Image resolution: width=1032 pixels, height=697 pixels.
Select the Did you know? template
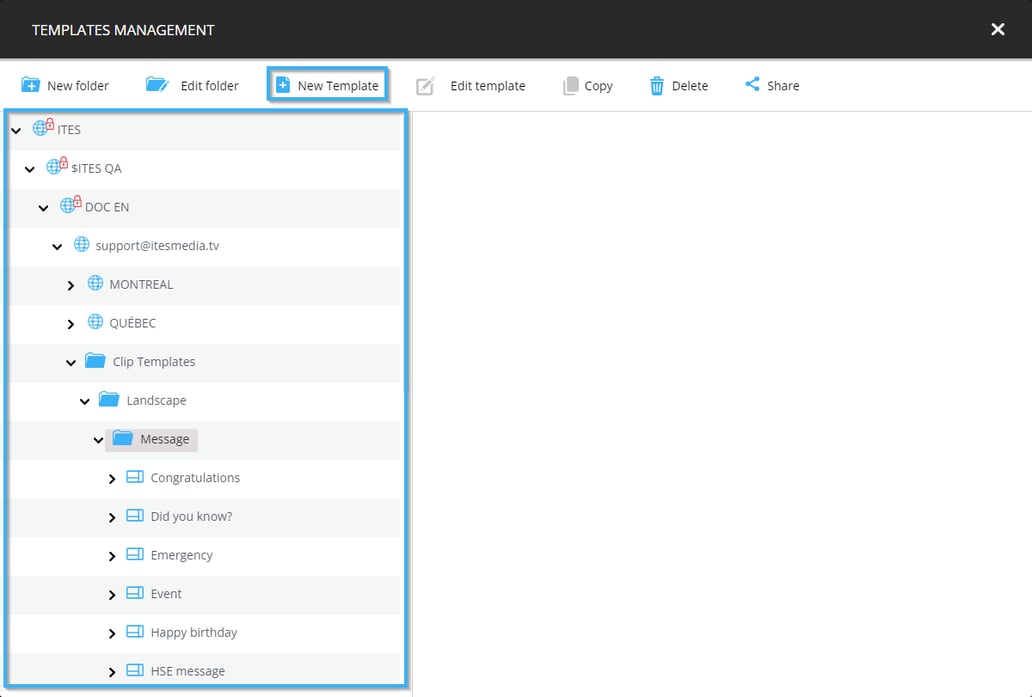point(192,517)
